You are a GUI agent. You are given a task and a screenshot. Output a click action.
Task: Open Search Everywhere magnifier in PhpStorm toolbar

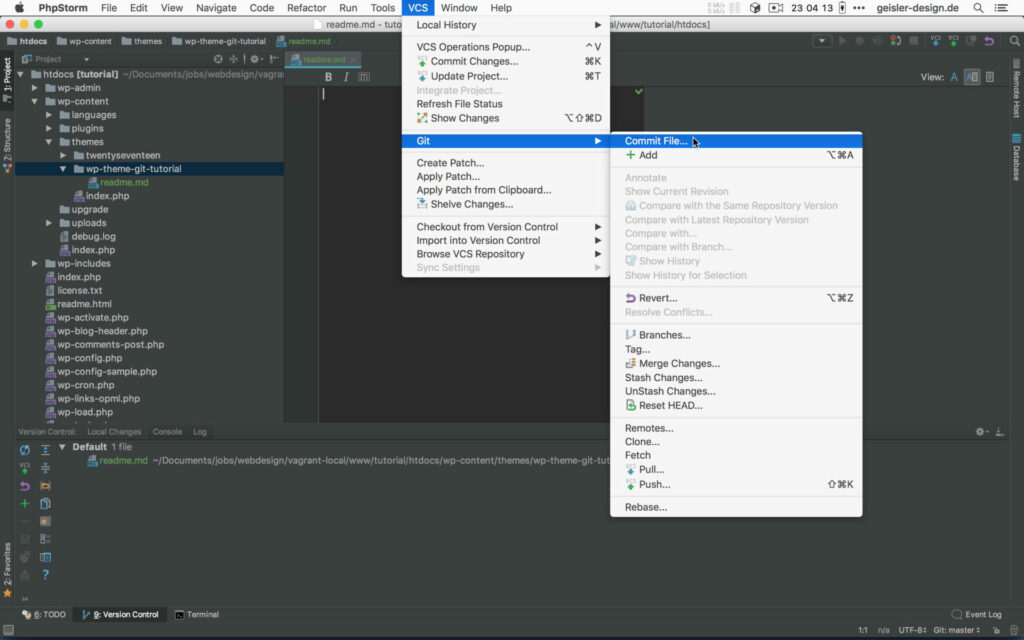pos(1014,40)
